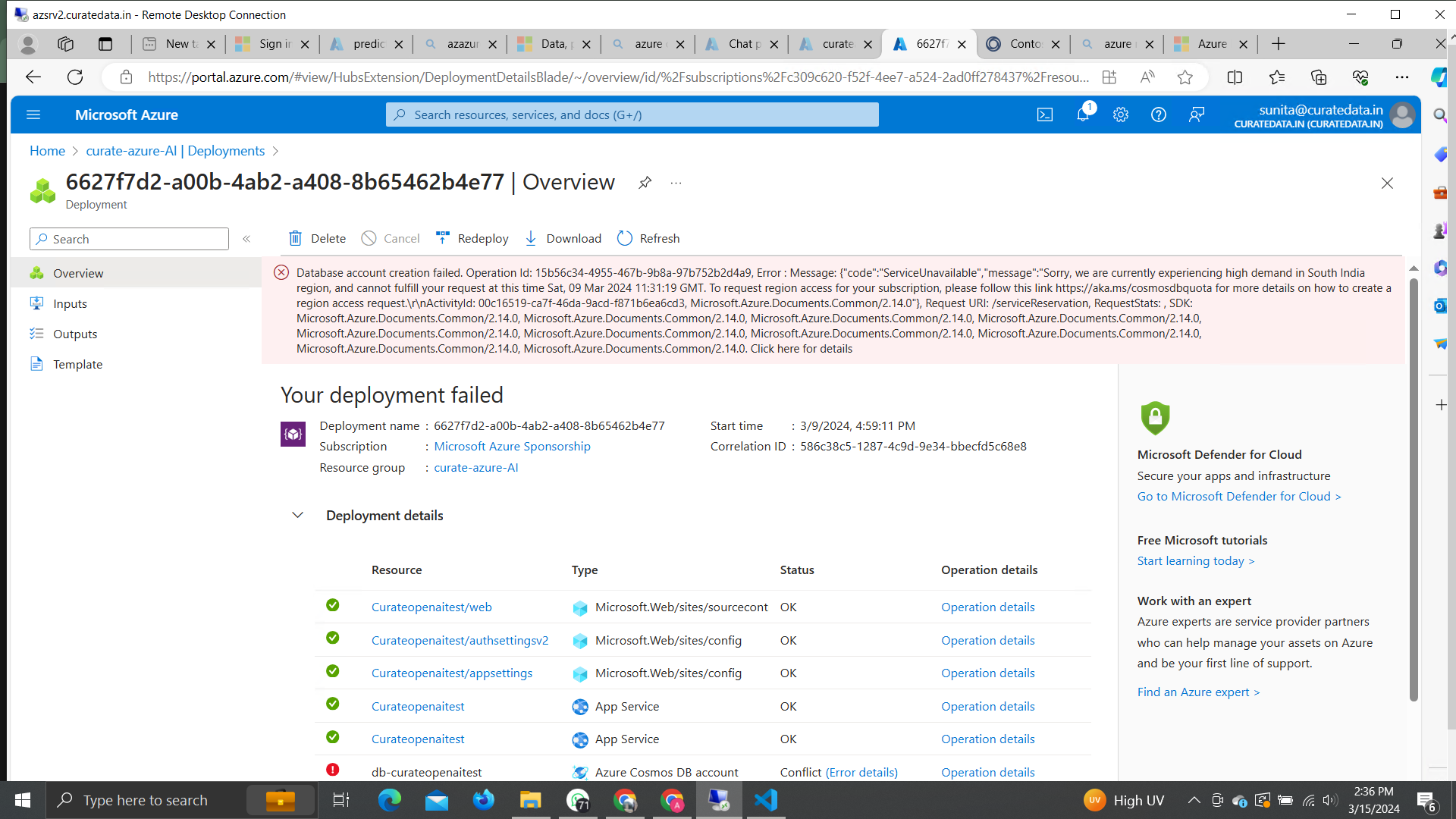
Task: Open Curateopenaitest/authsettingsv2 resource
Action: point(460,641)
